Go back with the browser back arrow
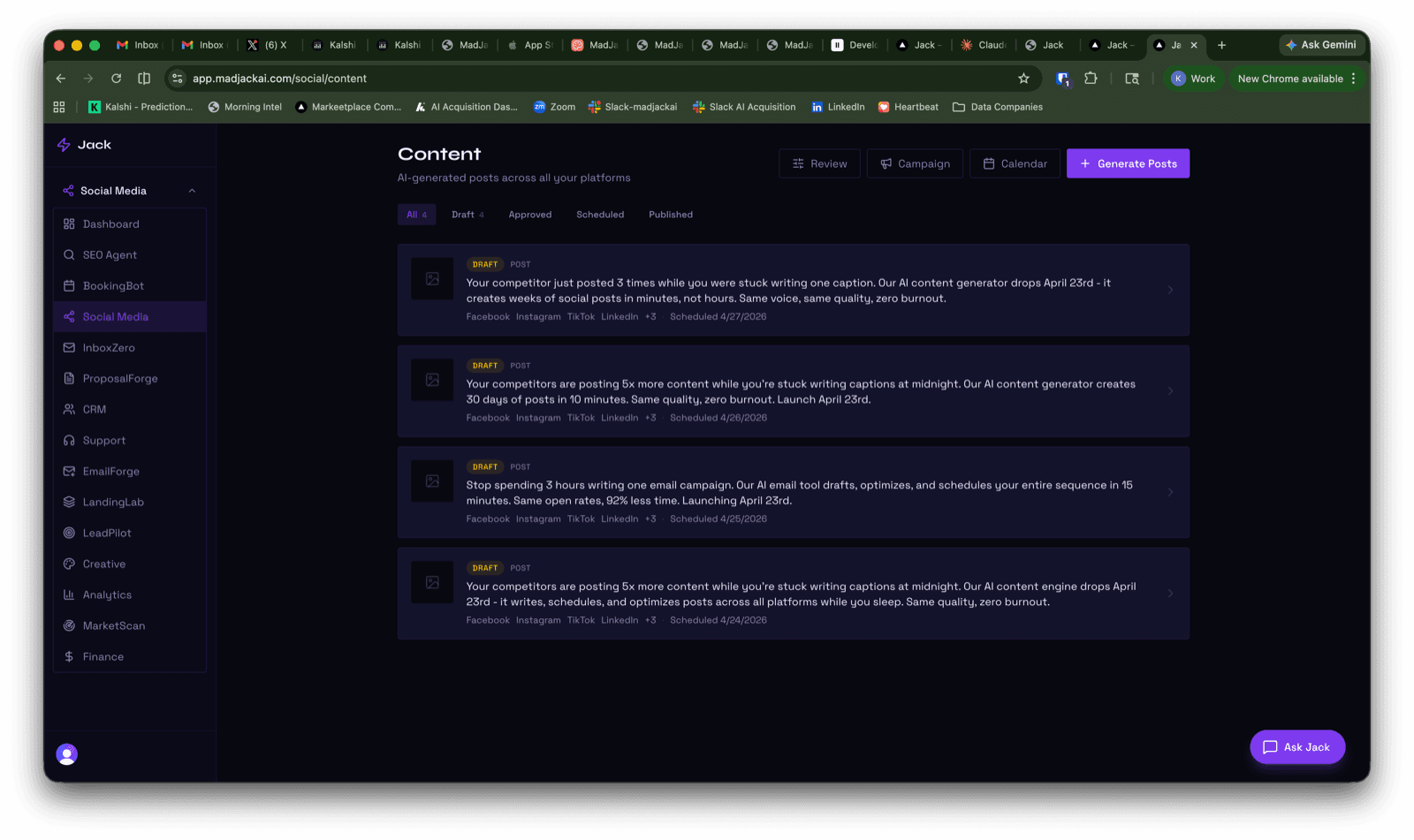This screenshot has width=1414, height=840. (60, 79)
